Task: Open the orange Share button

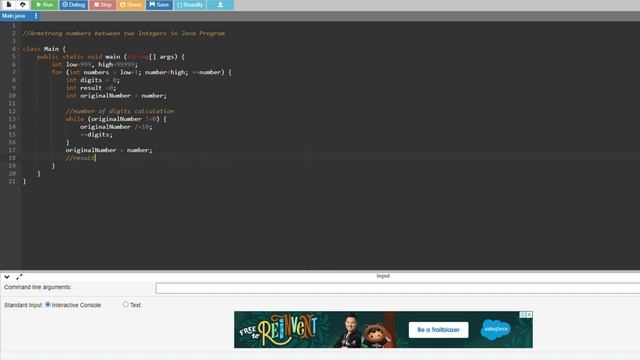Action: point(131,4)
